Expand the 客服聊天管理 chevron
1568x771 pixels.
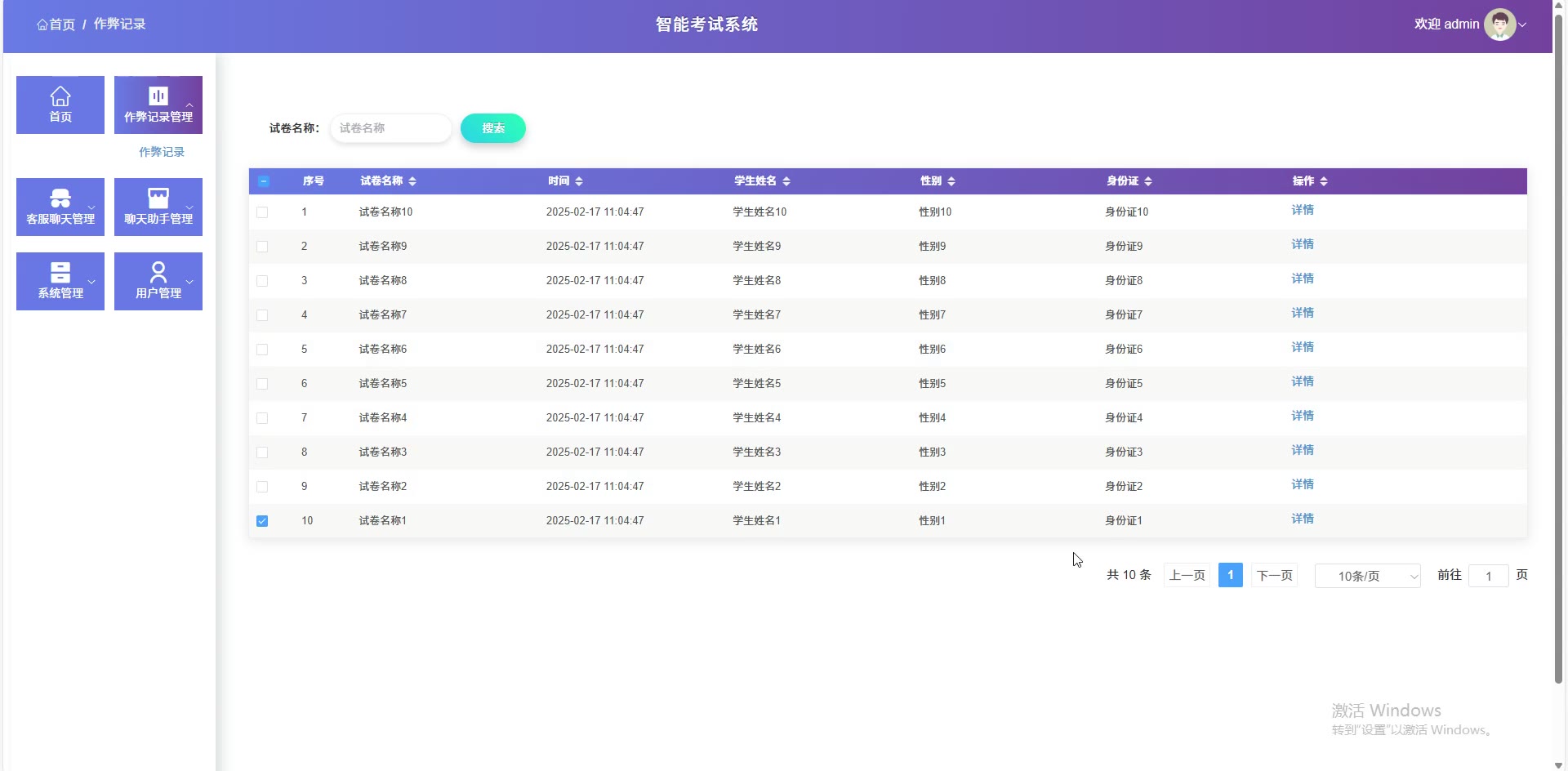(91, 207)
